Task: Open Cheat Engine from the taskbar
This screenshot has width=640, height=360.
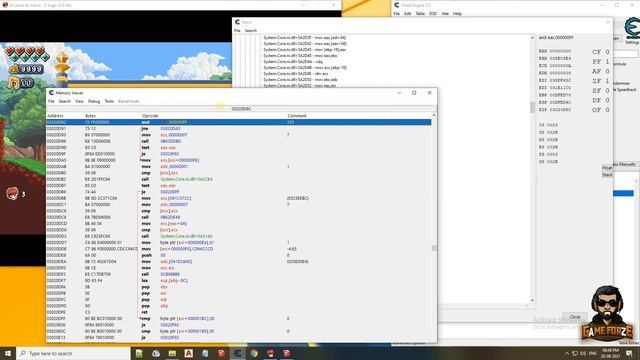Action: [238, 353]
